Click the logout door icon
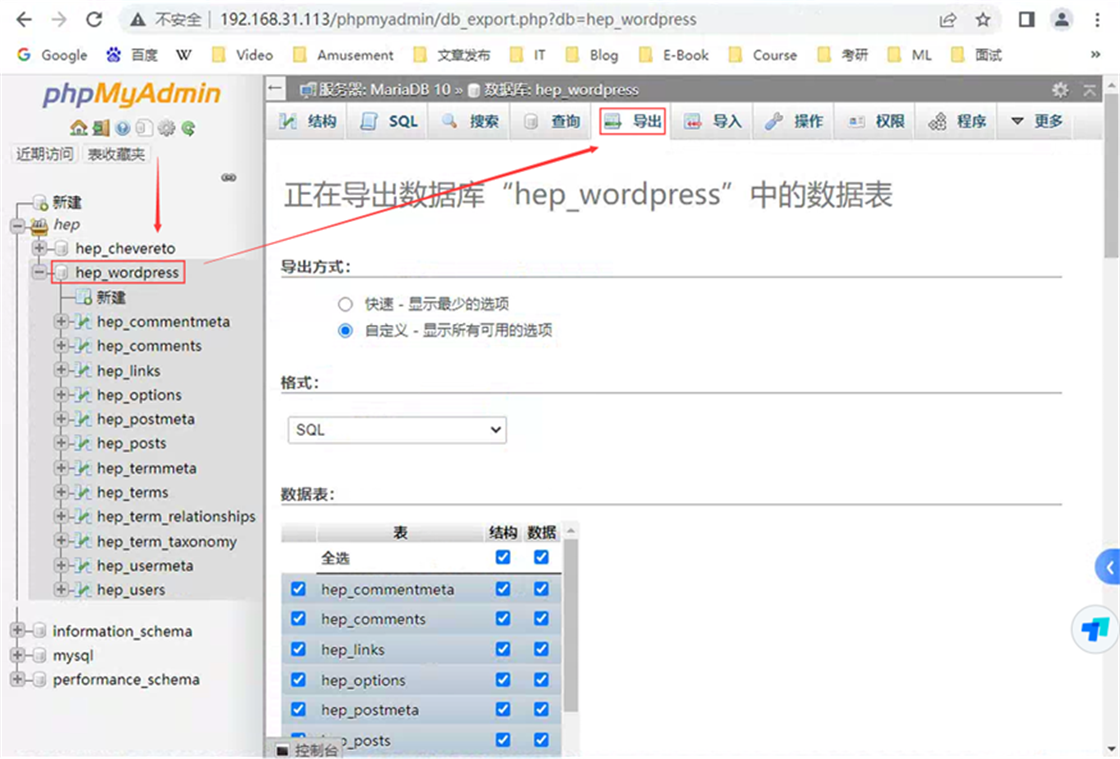 click(100, 128)
